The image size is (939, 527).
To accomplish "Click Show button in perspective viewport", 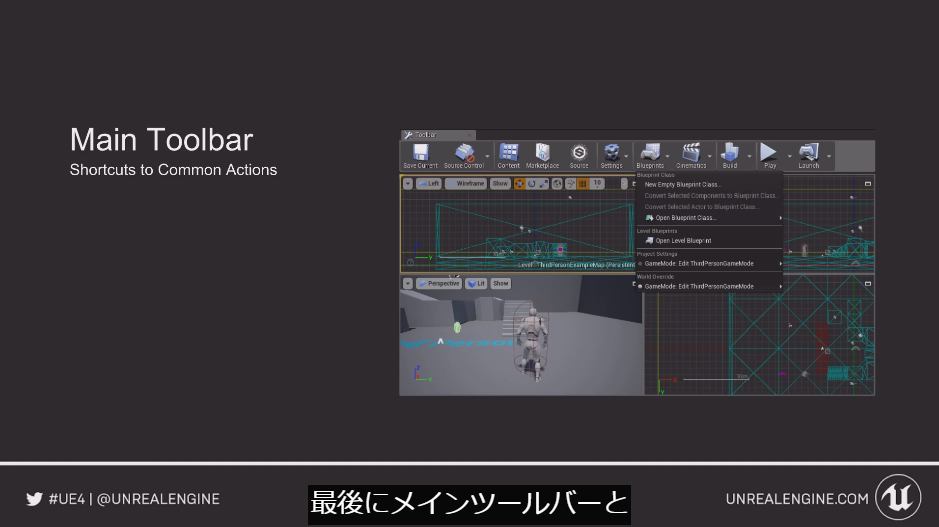I will point(501,284).
